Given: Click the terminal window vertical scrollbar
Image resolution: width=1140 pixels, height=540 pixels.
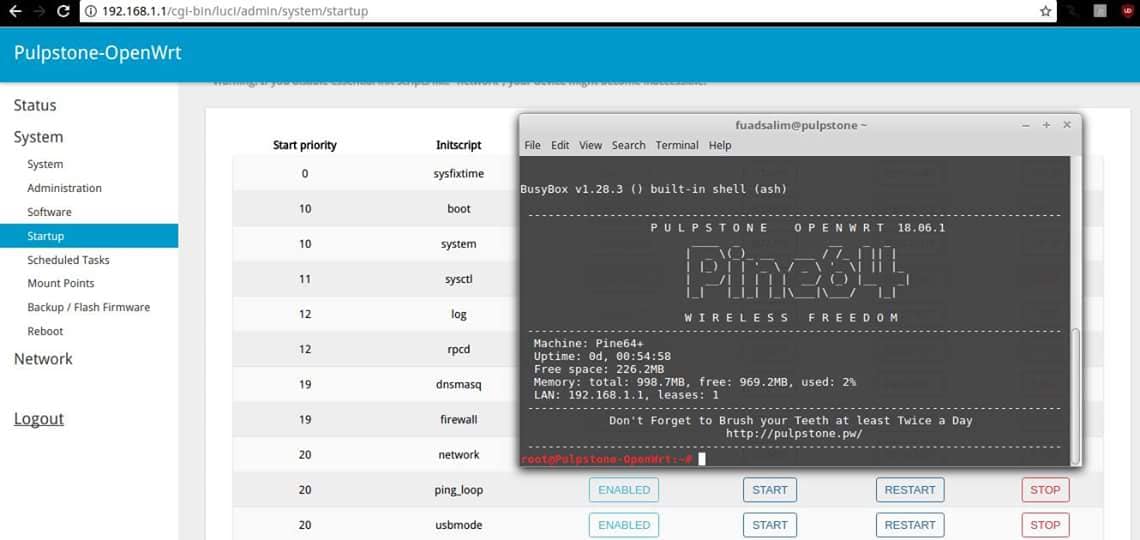Looking at the screenshot, I should tap(1075, 396).
